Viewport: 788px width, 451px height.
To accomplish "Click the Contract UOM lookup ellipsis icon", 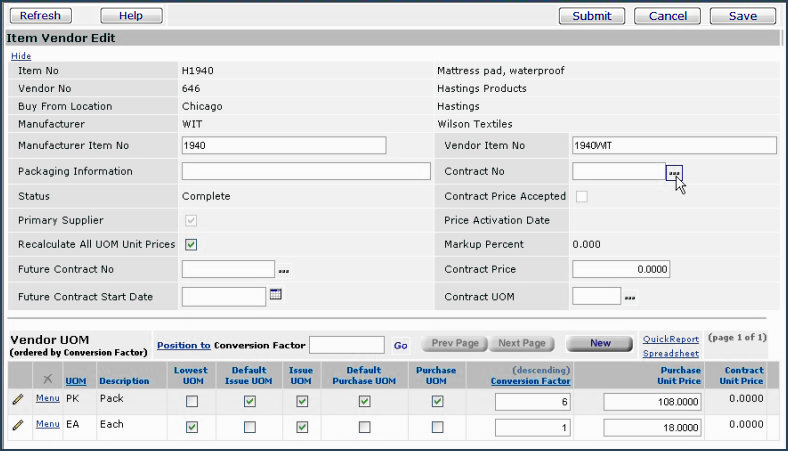I will point(629,297).
